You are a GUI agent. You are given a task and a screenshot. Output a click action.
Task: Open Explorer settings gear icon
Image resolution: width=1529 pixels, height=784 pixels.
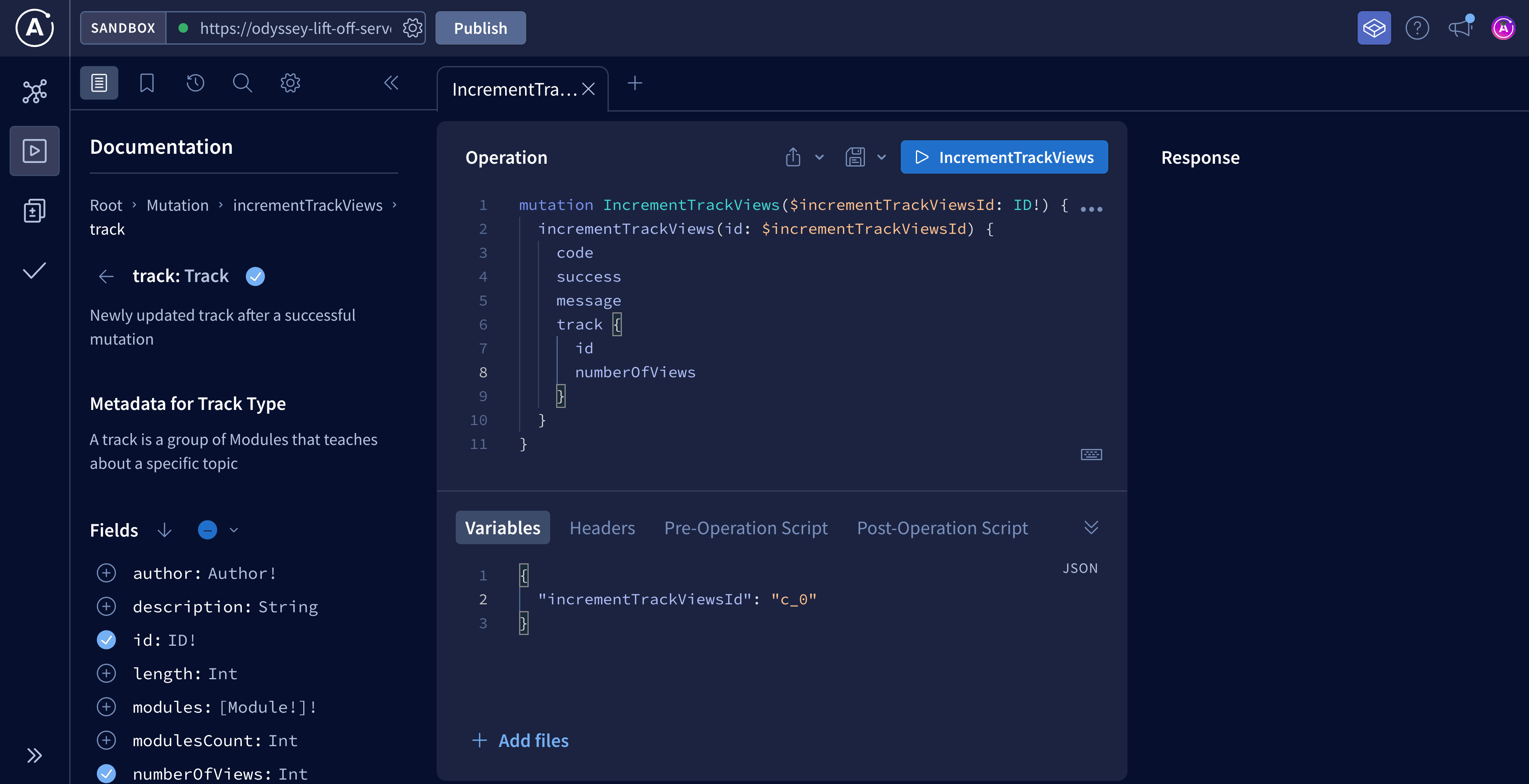click(290, 82)
